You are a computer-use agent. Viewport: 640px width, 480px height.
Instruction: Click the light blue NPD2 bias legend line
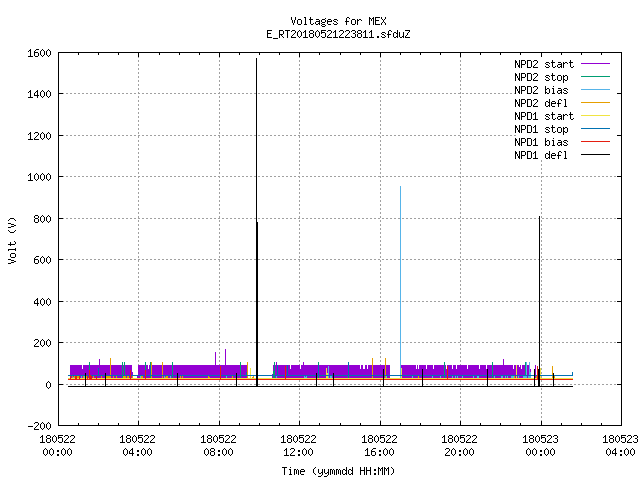[596, 90]
